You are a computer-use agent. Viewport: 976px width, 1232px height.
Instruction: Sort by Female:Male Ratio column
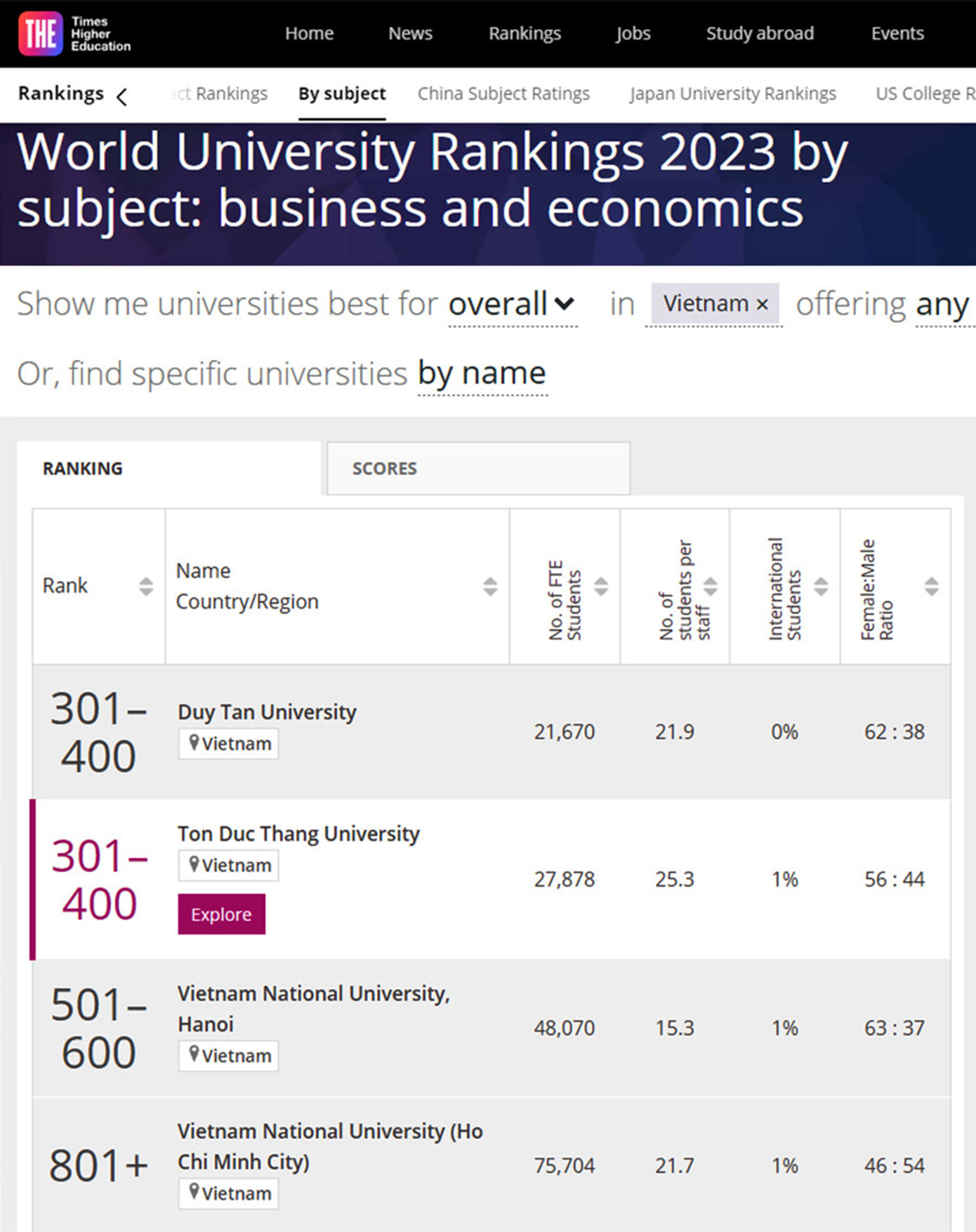[931, 586]
